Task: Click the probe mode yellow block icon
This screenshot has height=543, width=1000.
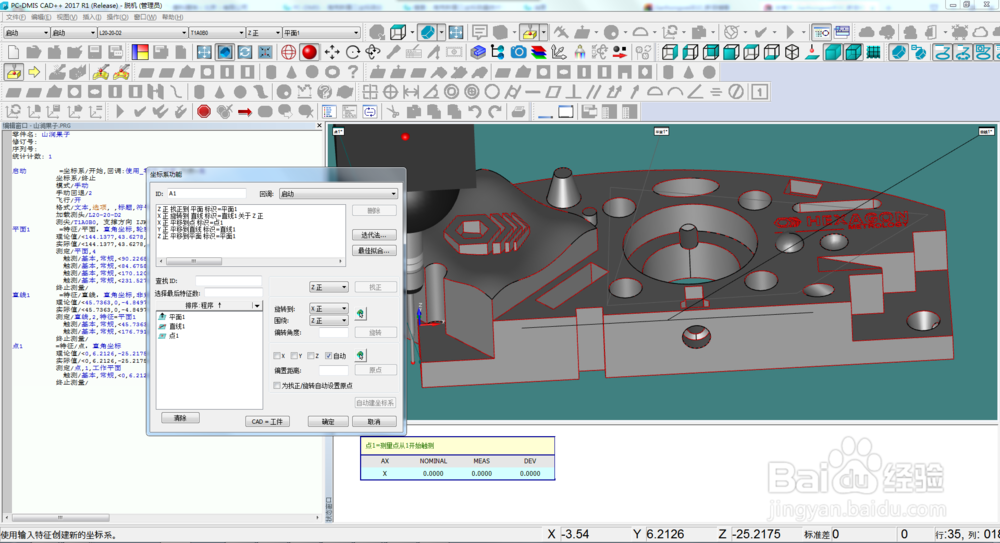Action: 13,72
